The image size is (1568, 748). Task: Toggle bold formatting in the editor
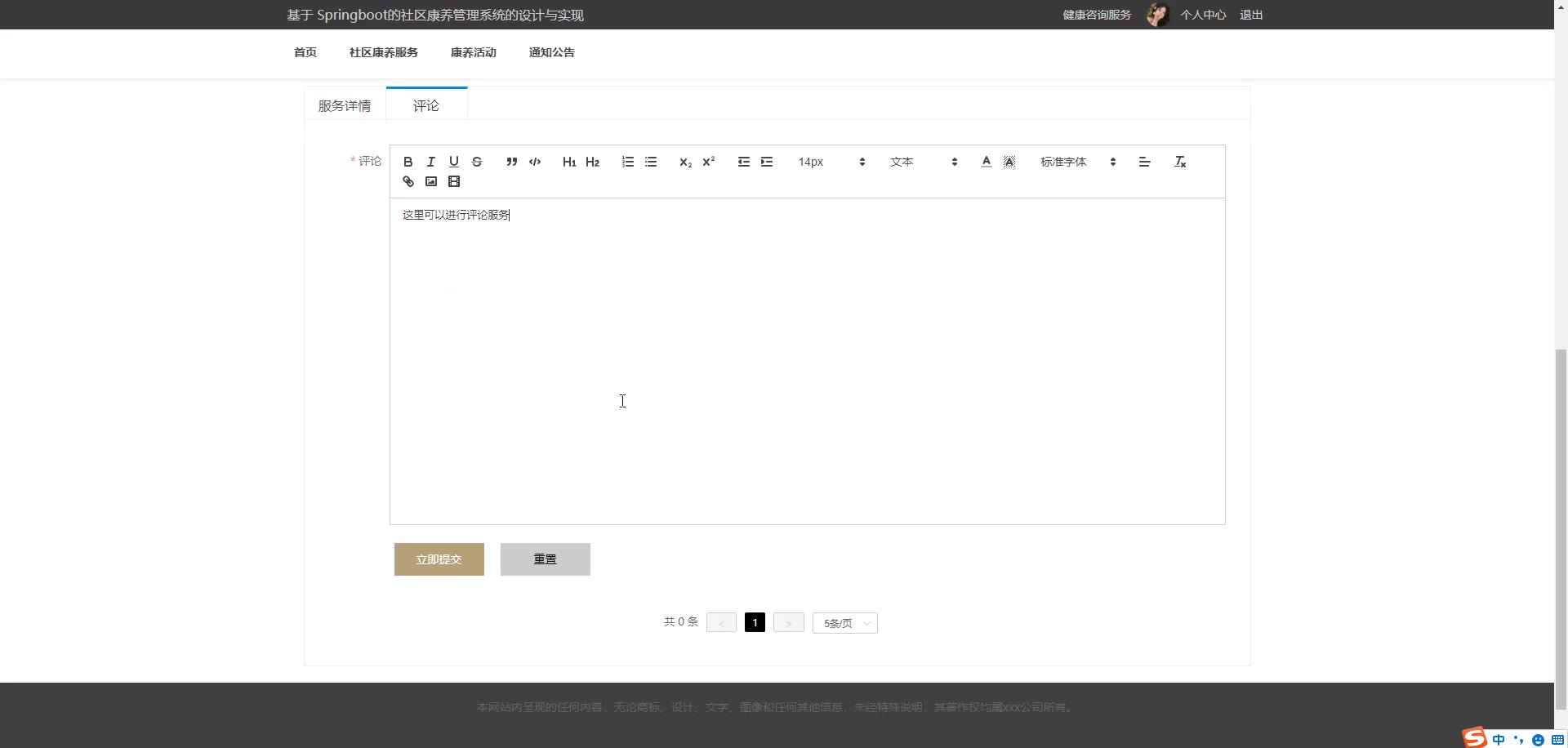coord(408,162)
